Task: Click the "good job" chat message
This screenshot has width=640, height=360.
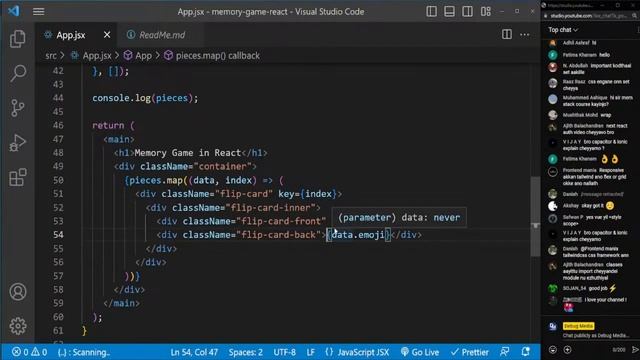Action: click(598, 288)
